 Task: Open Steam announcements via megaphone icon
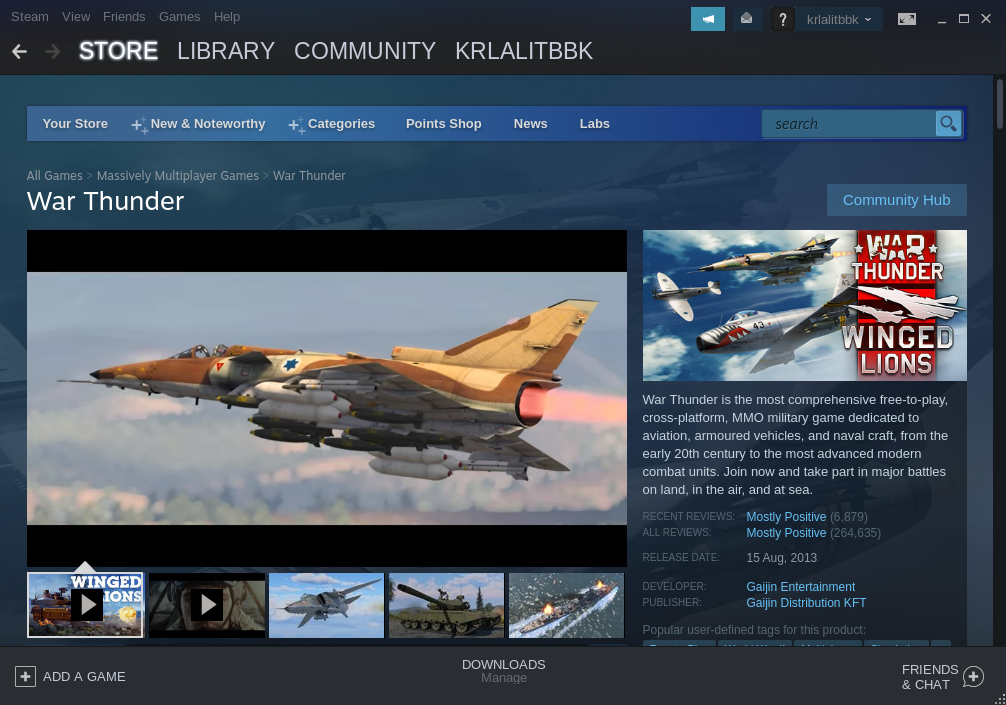(708, 18)
